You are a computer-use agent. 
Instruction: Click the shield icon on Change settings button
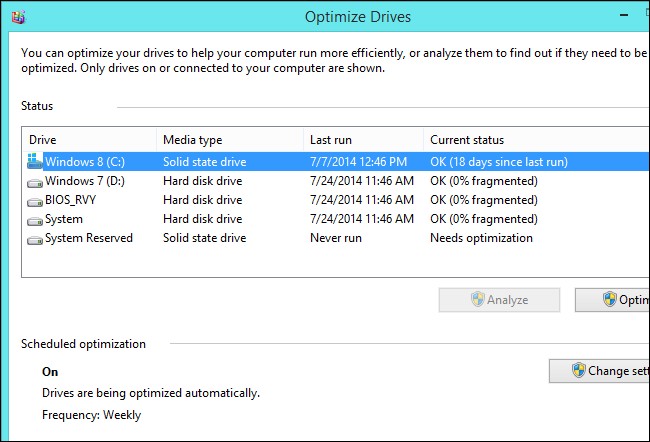tap(579, 370)
